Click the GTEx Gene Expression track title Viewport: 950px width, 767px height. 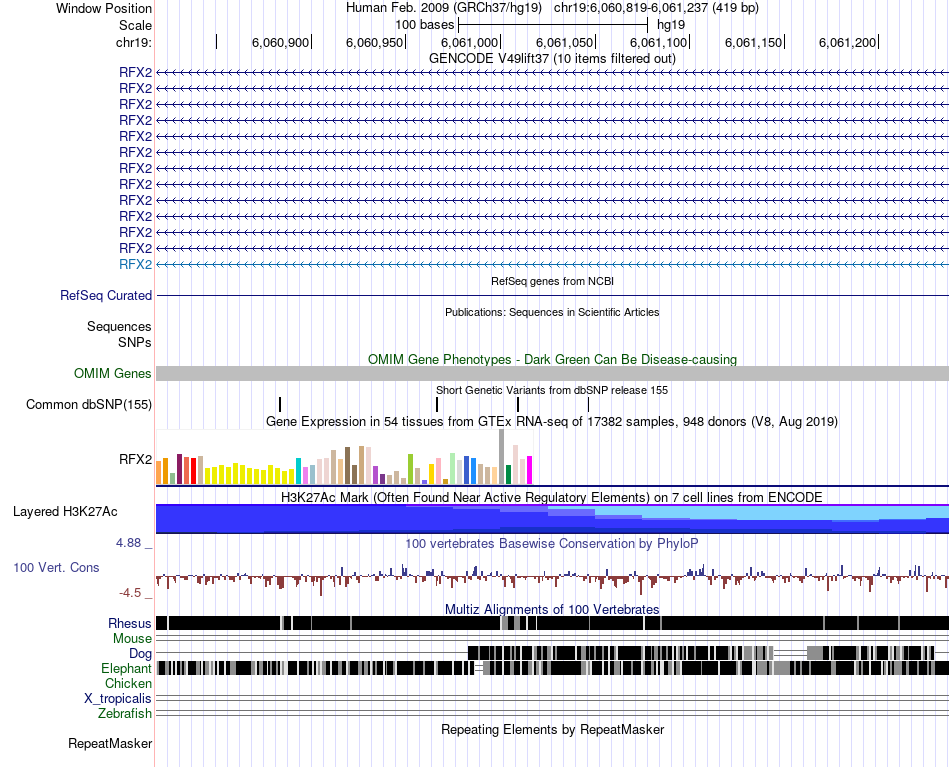click(552, 421)
